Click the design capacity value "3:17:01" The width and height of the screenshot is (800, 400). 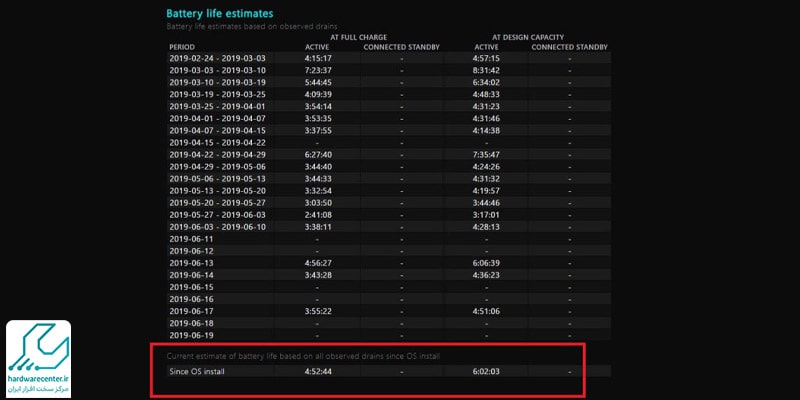point(486,215)
